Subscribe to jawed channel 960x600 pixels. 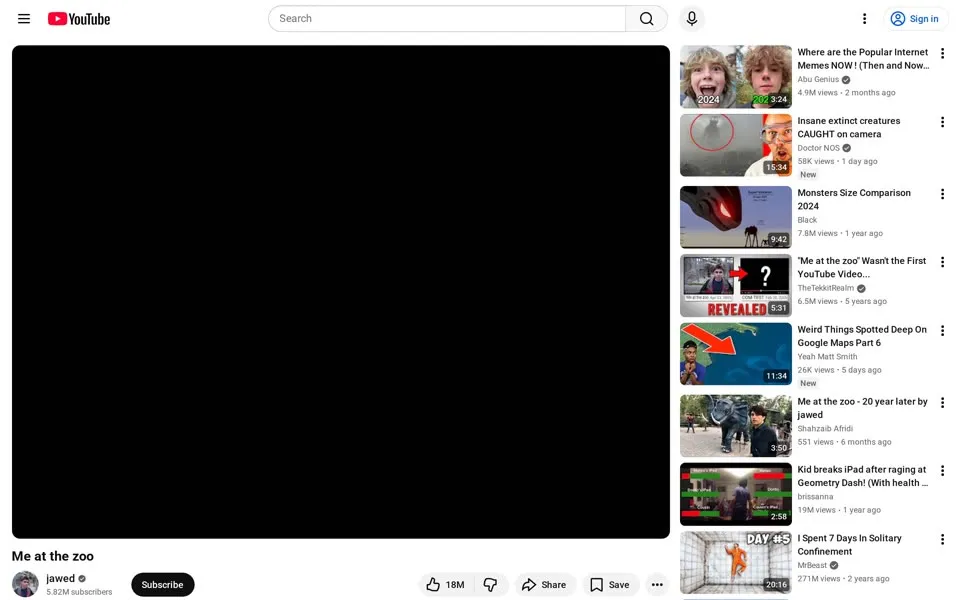(162, 585)
